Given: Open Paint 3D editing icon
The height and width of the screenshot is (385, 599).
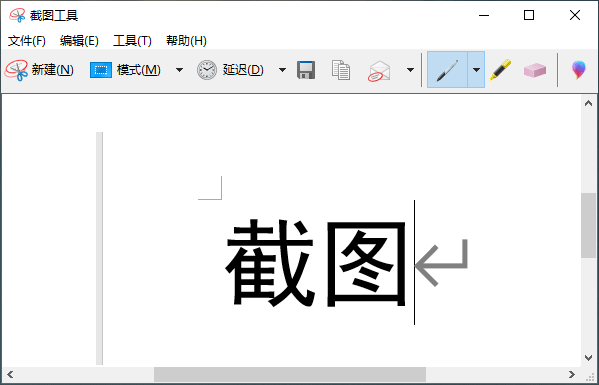Looking at the screenshot, I should pos(579,70).
